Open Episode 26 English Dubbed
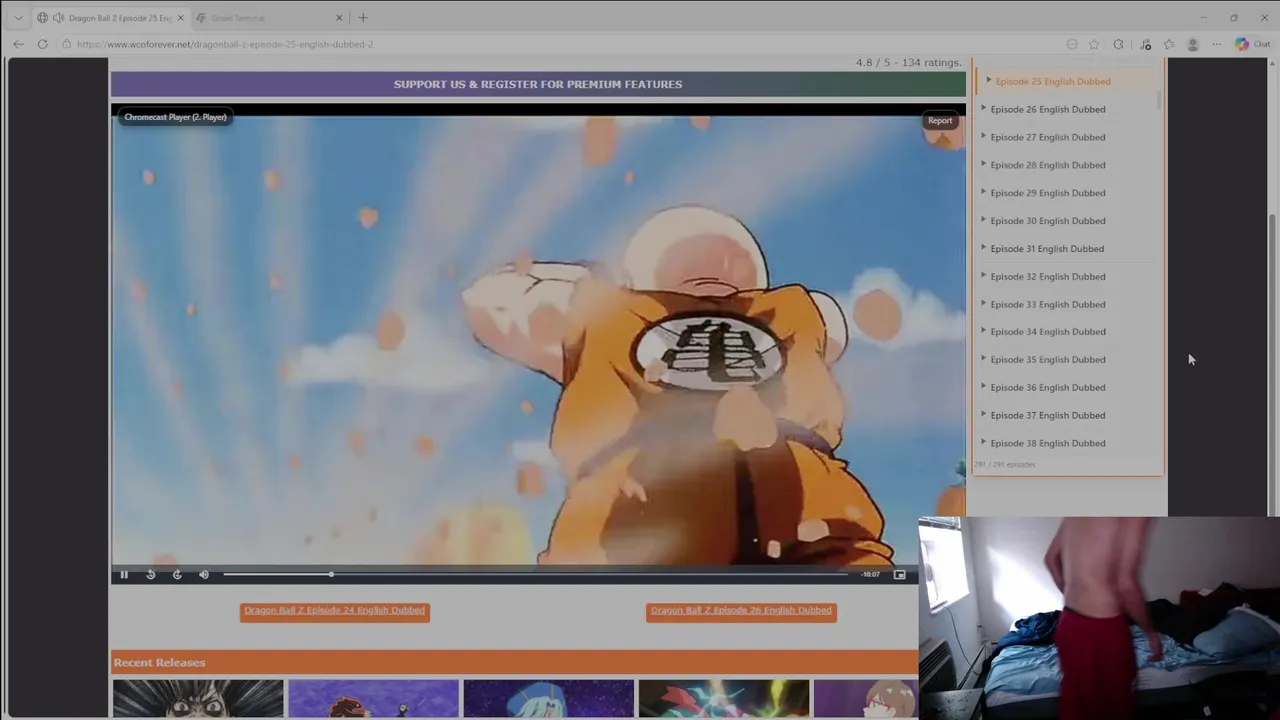This screenshot has width=1280, height=720. coord(1048,109)
